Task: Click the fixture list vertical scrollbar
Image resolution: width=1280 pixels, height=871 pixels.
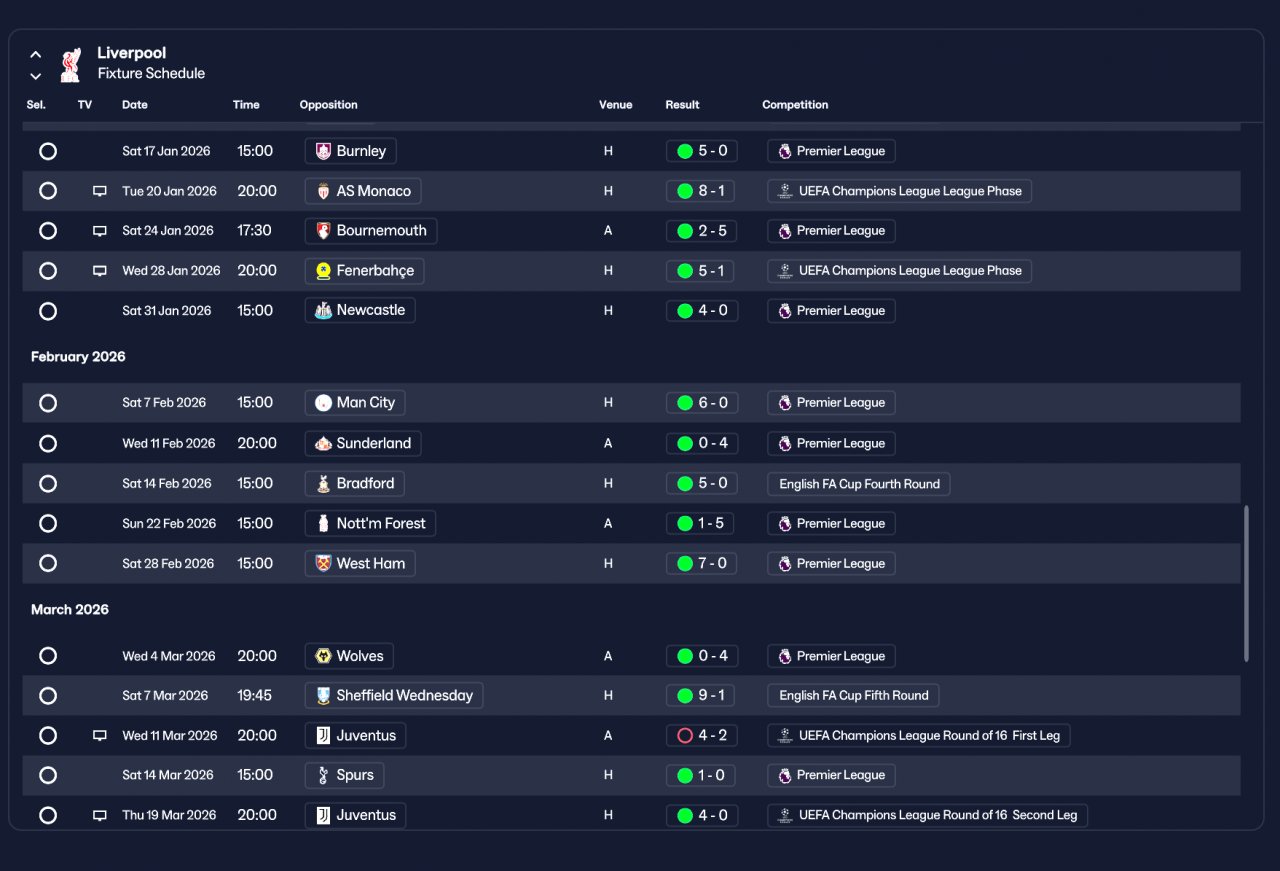Action: [x=1246, y=583]
